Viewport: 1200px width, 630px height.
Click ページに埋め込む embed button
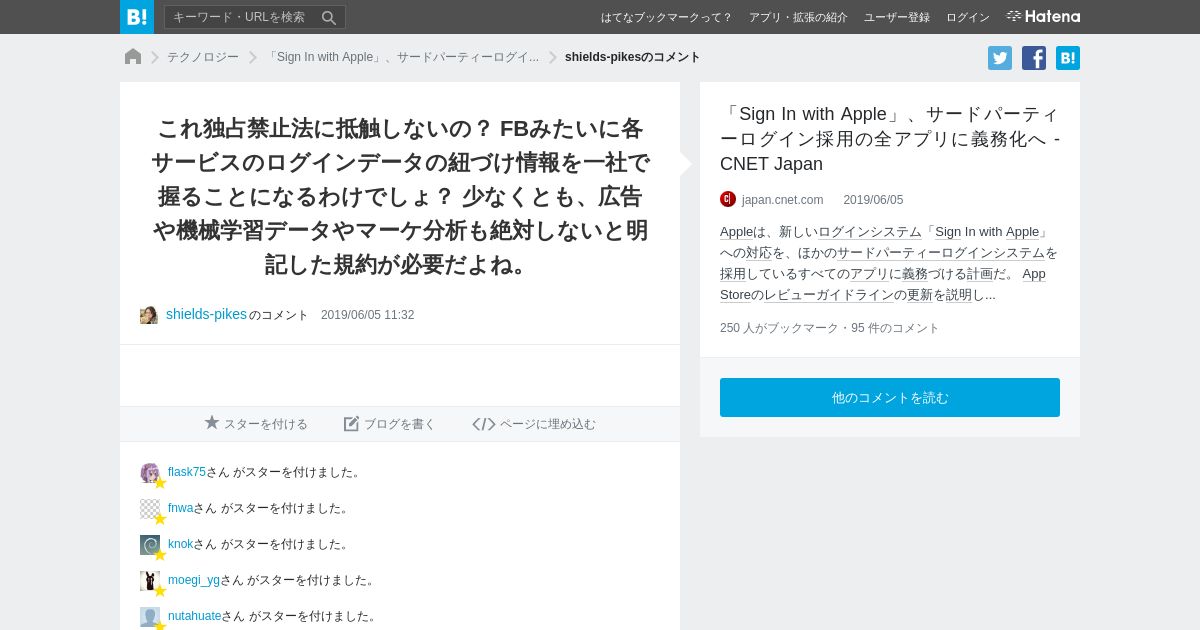pyautogui.click(x=534, y=424)
